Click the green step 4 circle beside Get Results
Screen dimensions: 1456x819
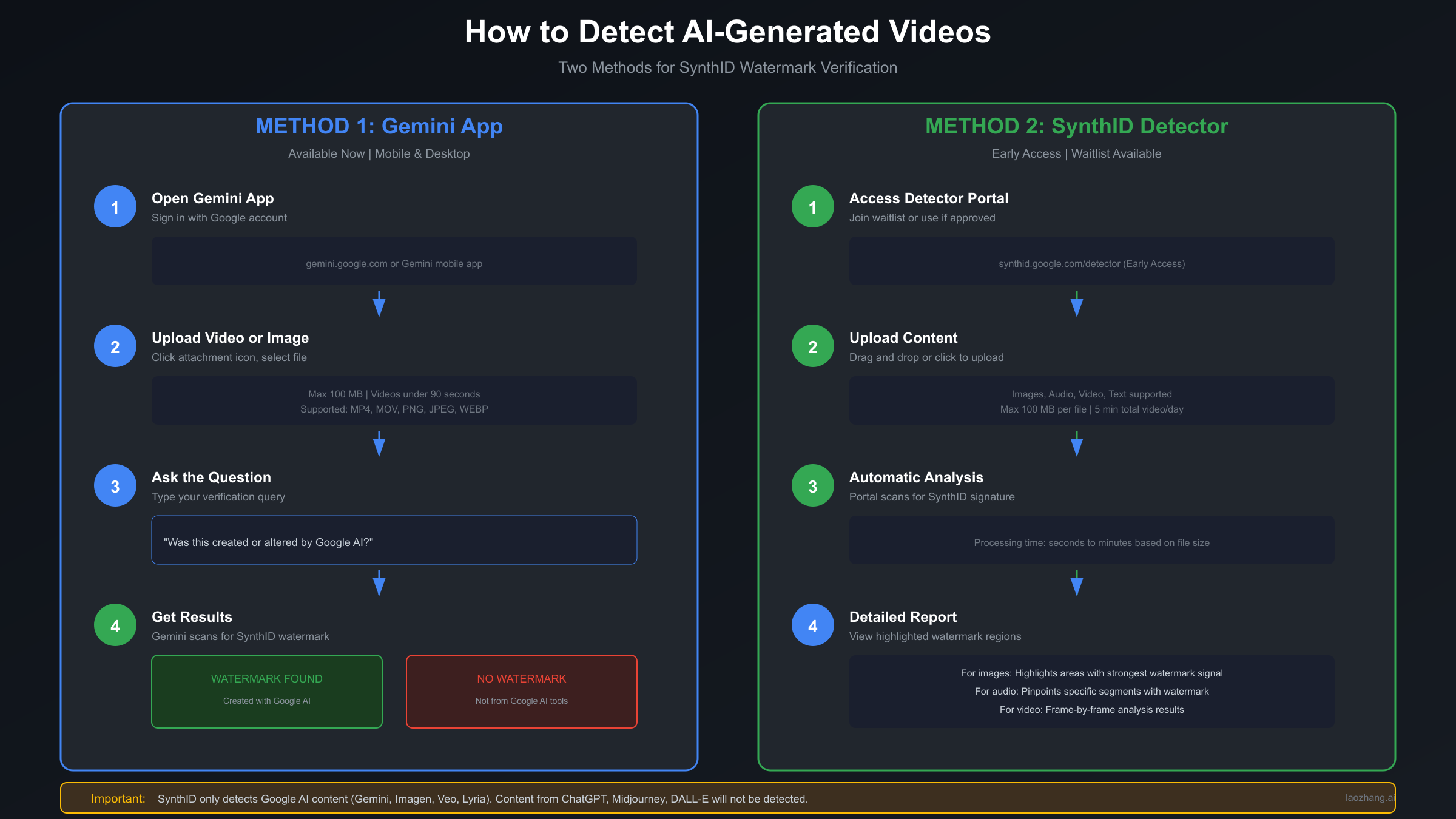114,625
